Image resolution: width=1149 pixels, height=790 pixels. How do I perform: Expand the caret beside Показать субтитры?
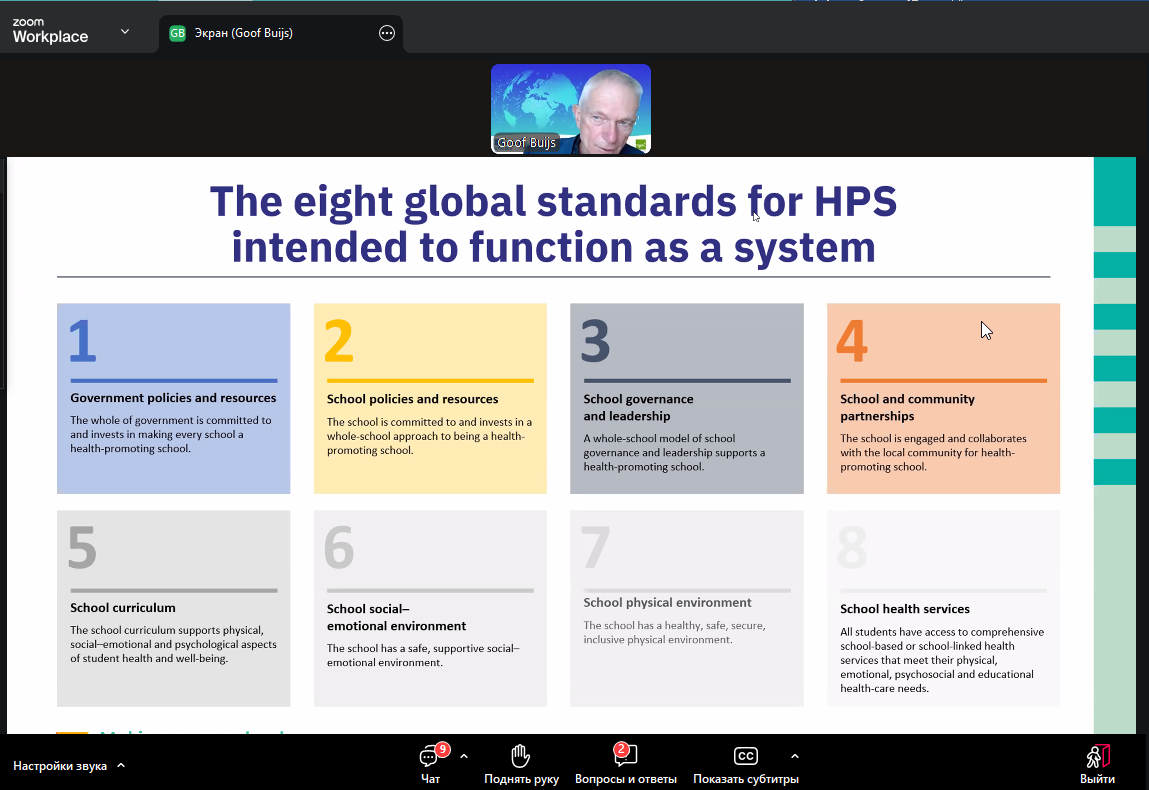[795, 757]
